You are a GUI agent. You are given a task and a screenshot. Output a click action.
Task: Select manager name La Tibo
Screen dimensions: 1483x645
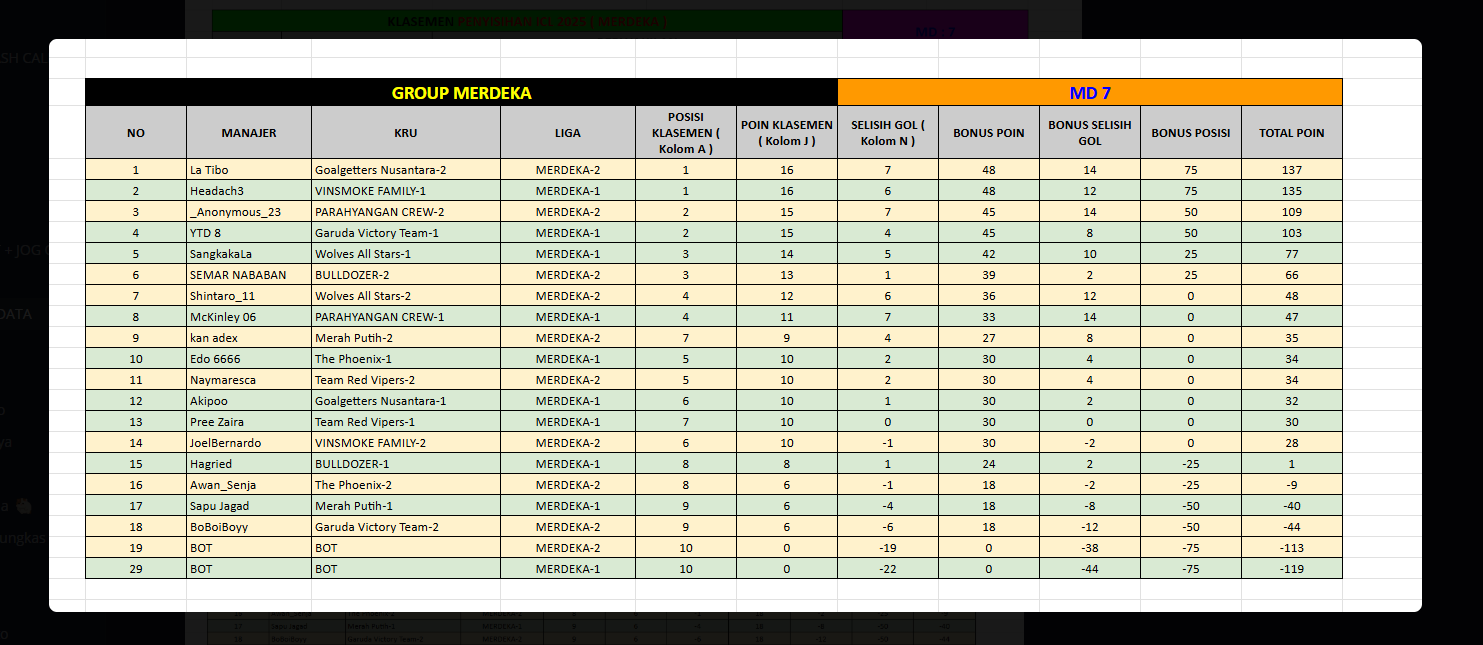(249, 170)
